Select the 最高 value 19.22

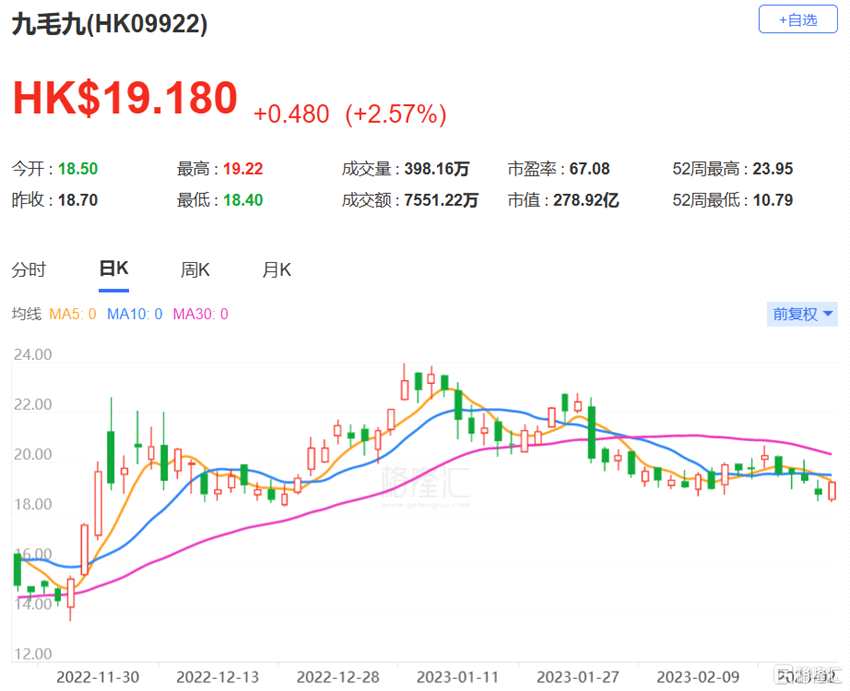243,169
